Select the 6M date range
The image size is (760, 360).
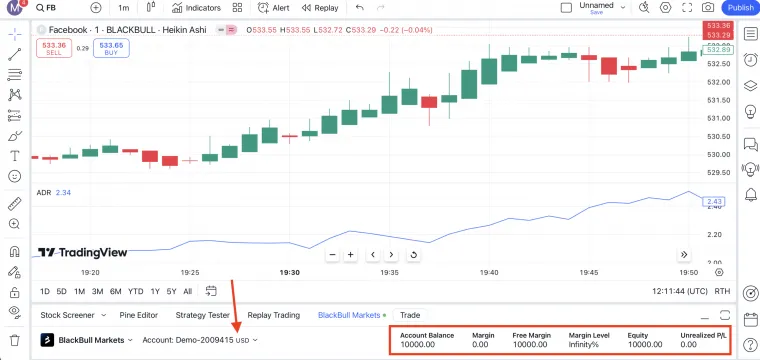(115, 292)
